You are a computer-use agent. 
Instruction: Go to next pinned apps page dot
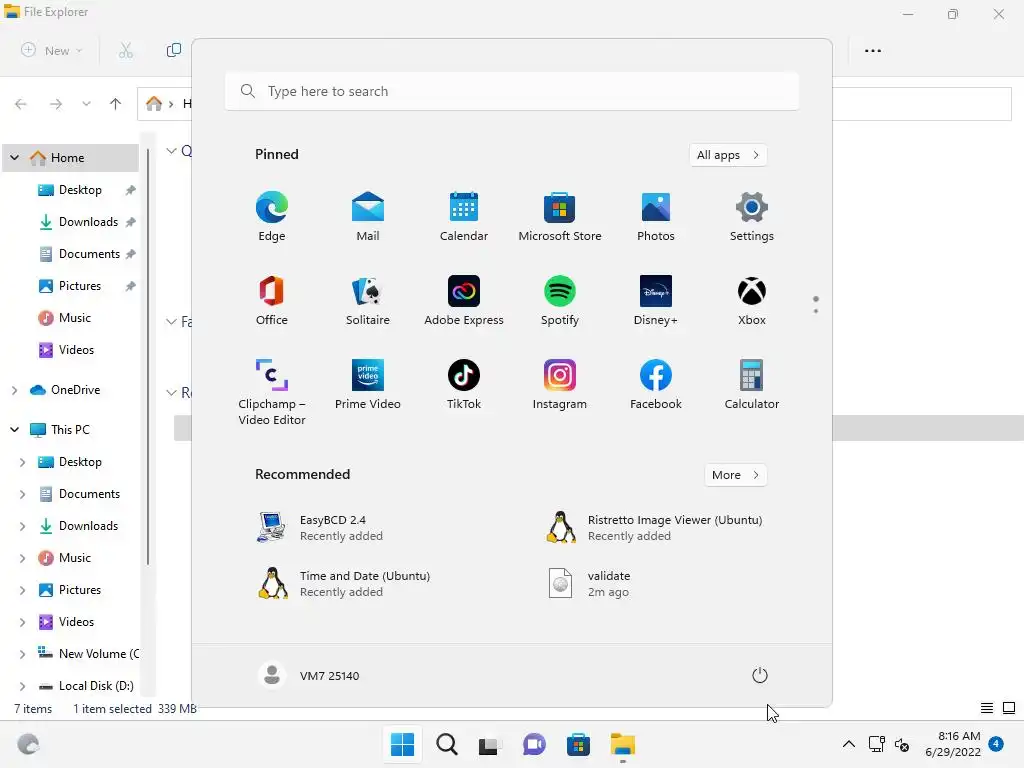click(816, 311)
